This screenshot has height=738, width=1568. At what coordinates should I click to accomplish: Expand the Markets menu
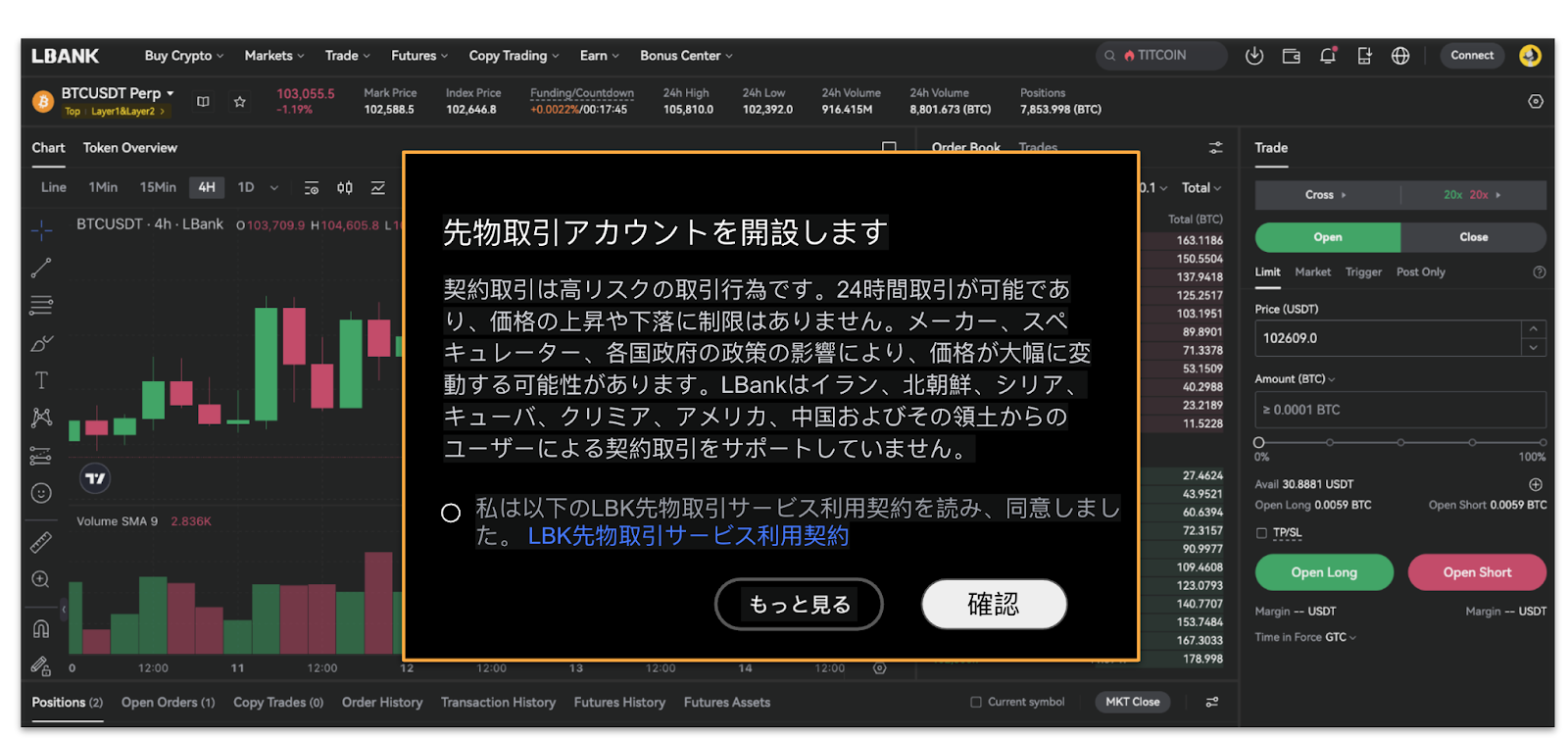[274, 56]
